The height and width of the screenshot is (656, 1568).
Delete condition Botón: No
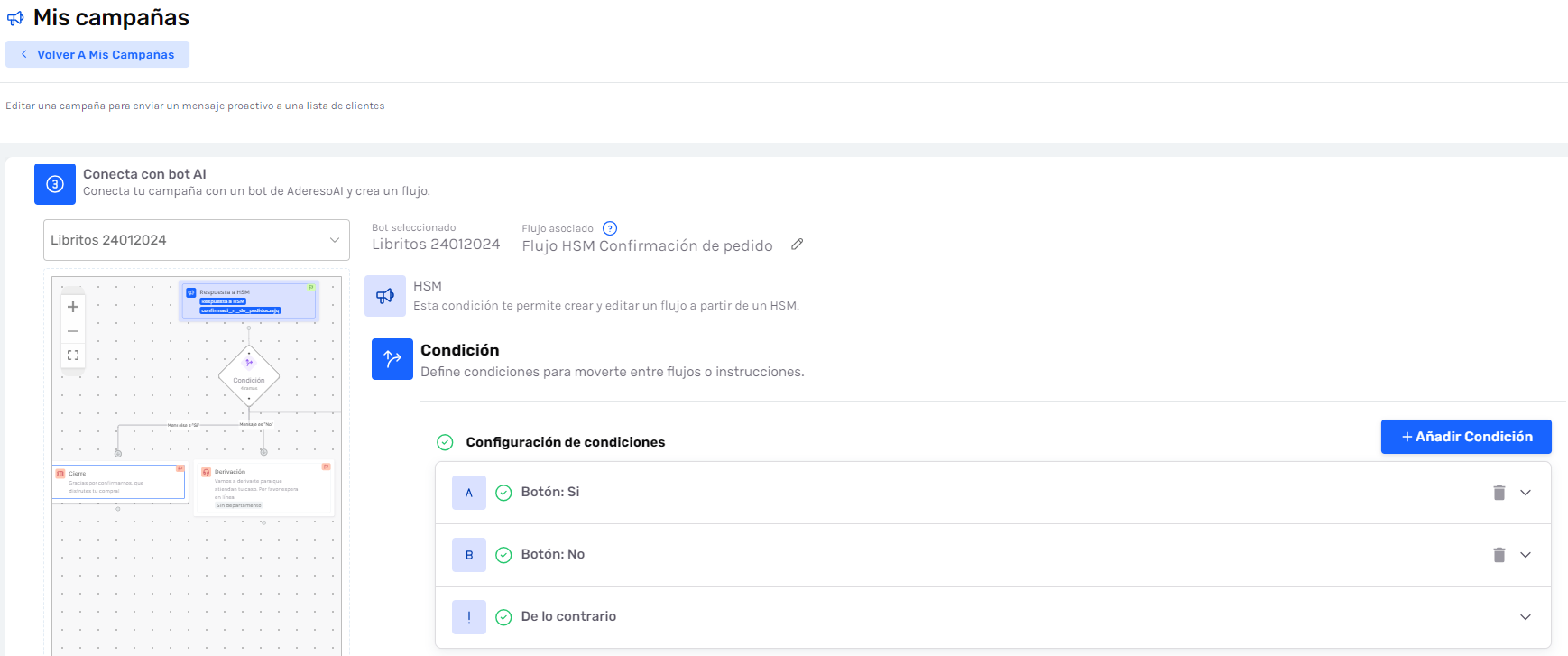[1499, 555]
